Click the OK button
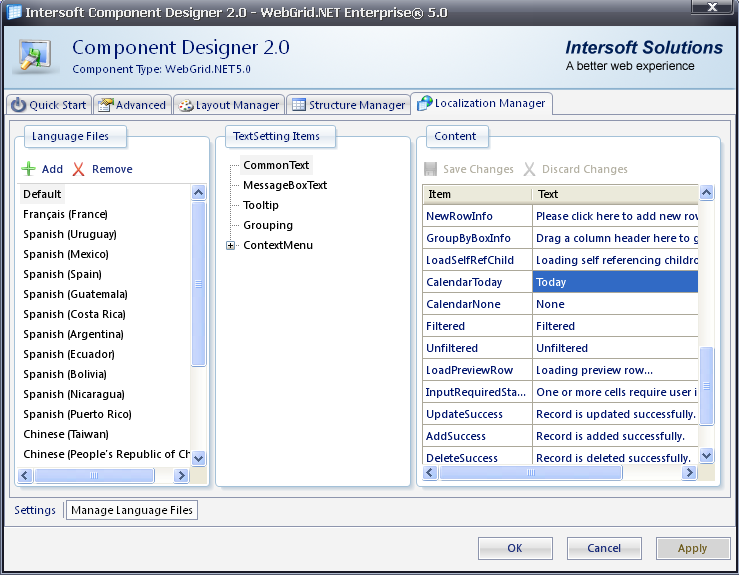This screenshot has width=739, height=575. pyautogui.click(x=515, y=548)
